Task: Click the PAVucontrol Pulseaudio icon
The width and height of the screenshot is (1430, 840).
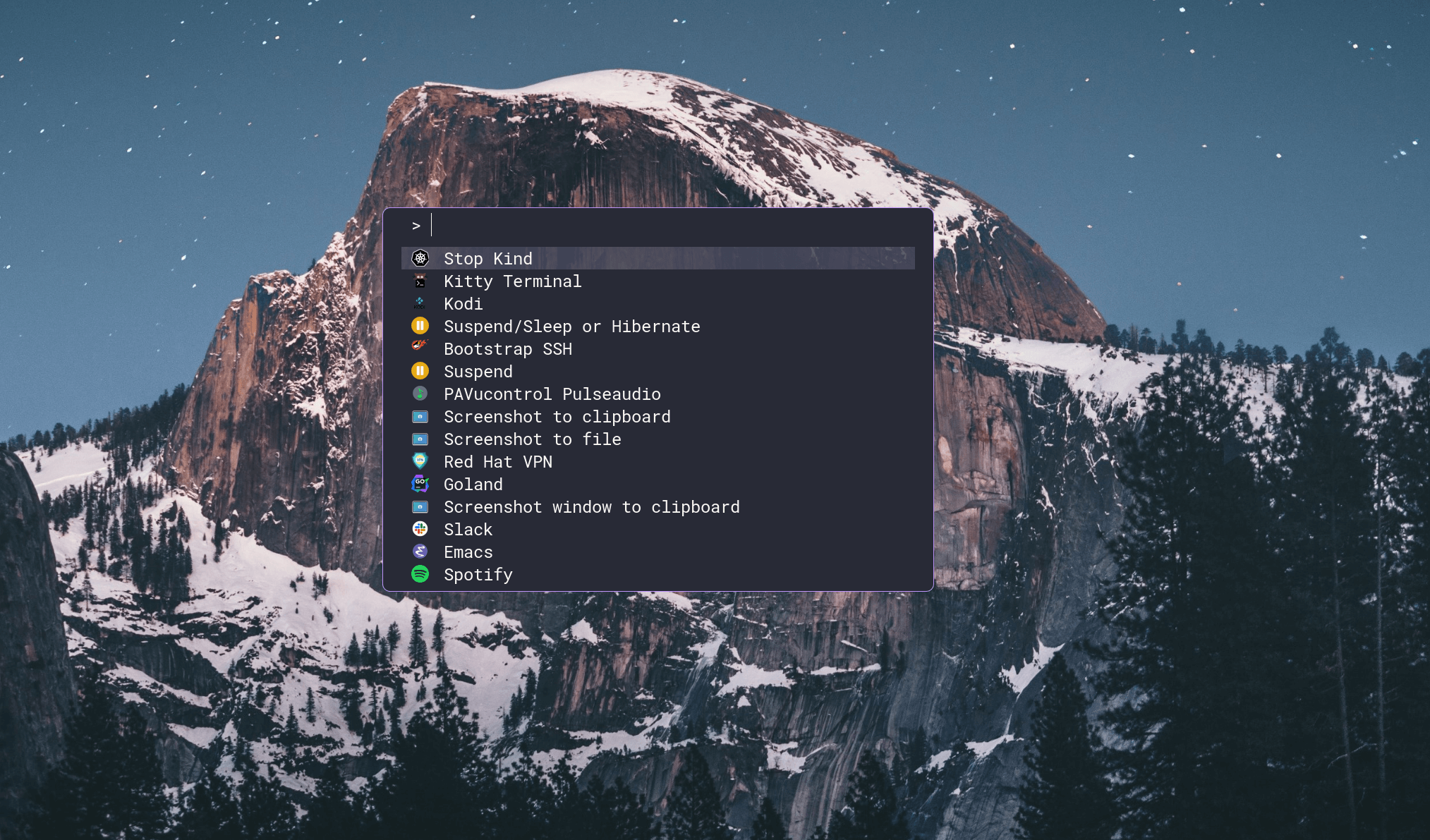Action: [420, 394]
